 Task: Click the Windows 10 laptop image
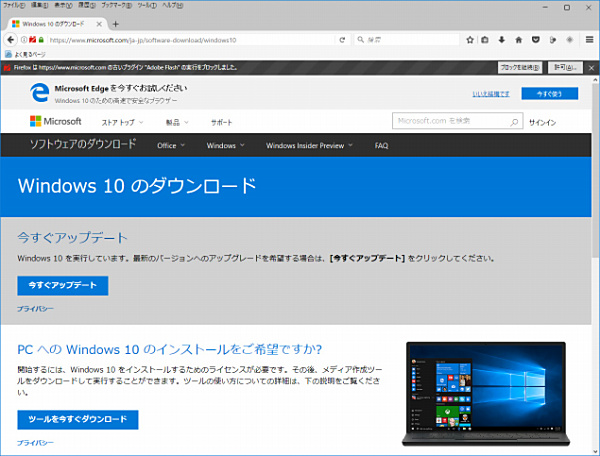click(x=486, y=394)
